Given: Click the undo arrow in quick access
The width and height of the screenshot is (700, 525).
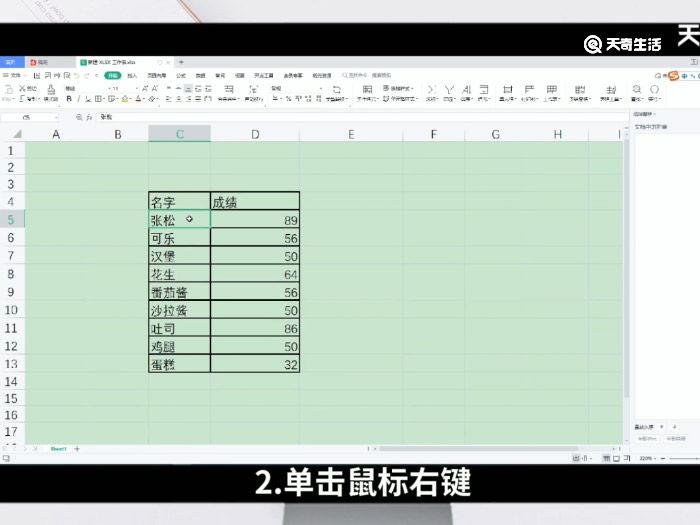Looking at the screenshot, I should tap(76, 75).
